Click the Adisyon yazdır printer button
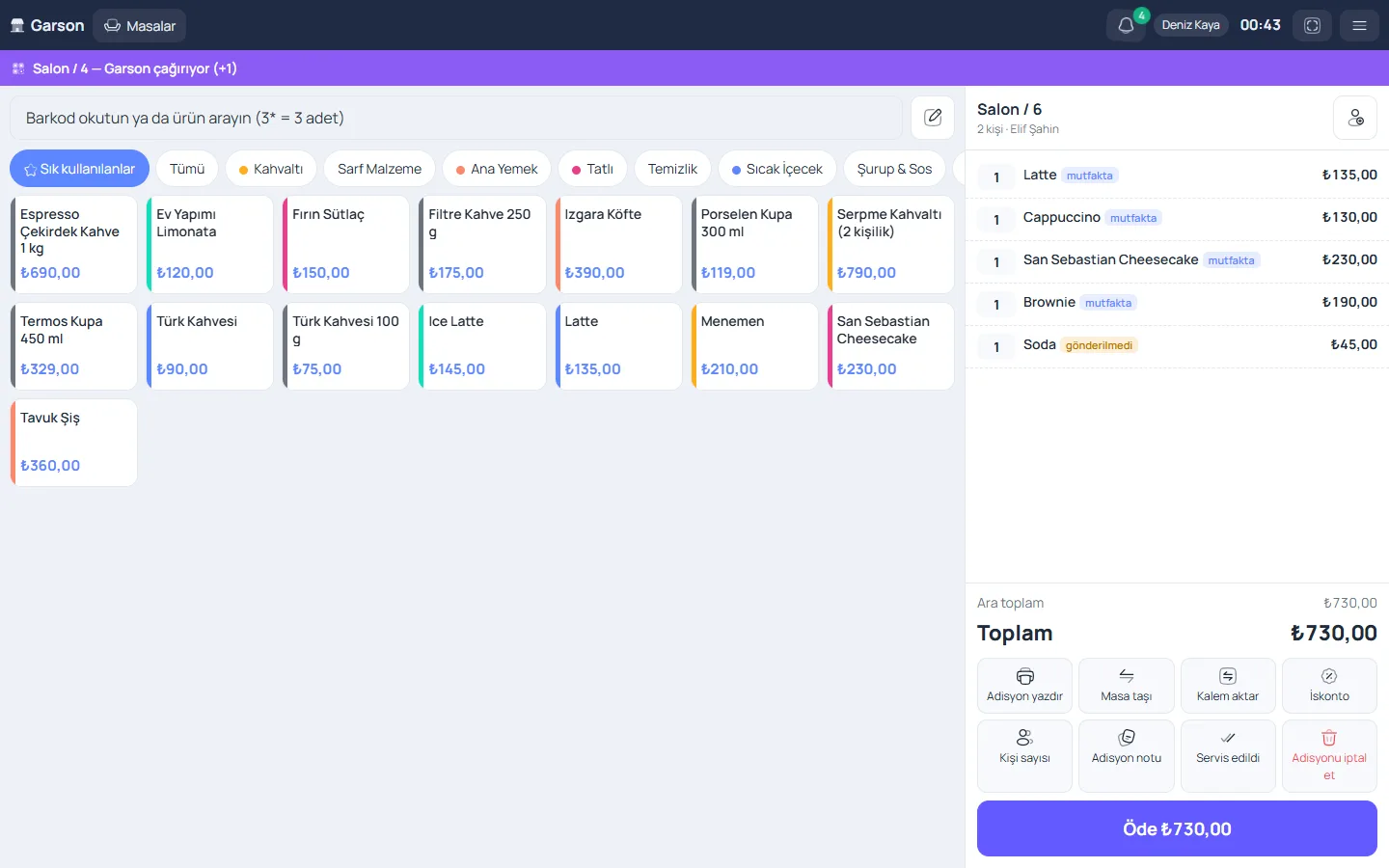 1024,686
